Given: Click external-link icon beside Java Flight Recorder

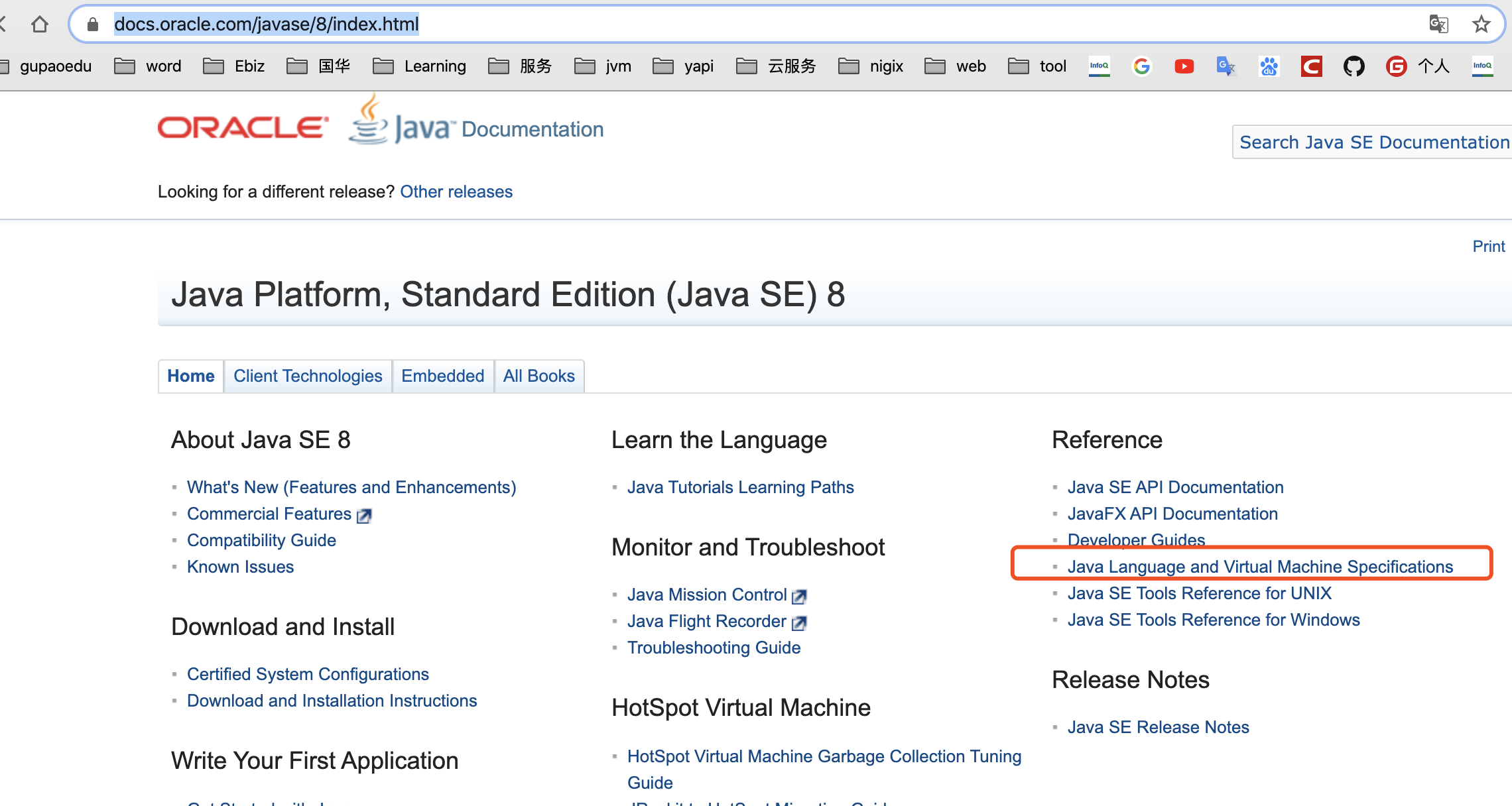Looking at the screenshot, I should [799, 622].
